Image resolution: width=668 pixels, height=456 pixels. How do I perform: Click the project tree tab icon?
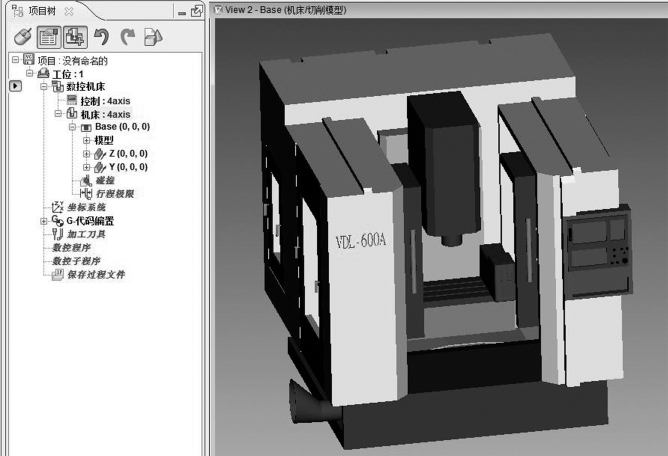[18, 11]
